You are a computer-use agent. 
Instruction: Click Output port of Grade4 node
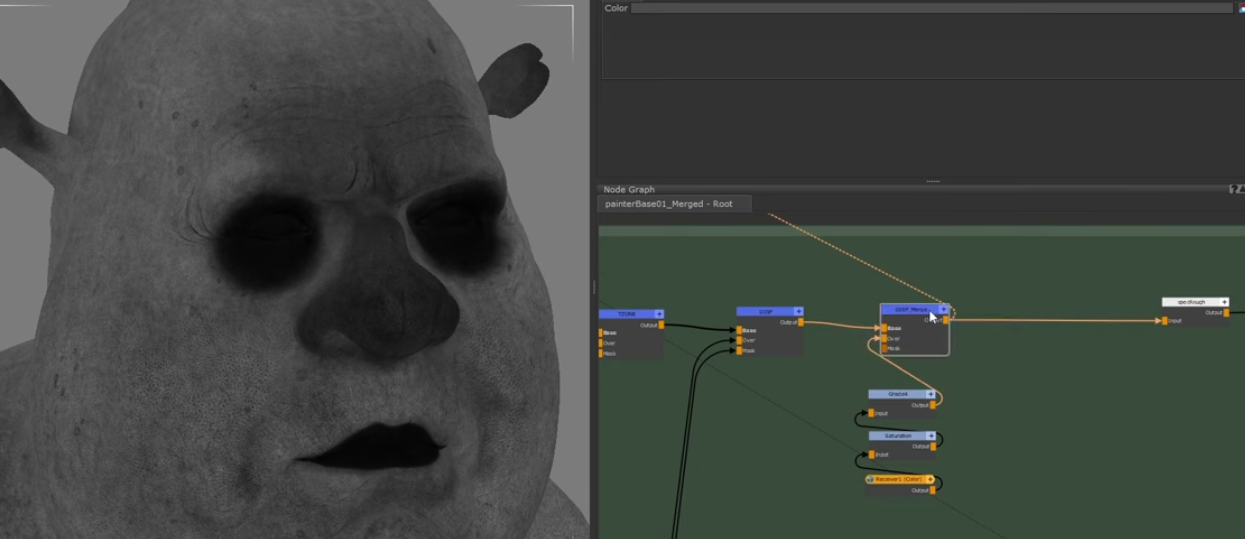[x=933, y=405]
